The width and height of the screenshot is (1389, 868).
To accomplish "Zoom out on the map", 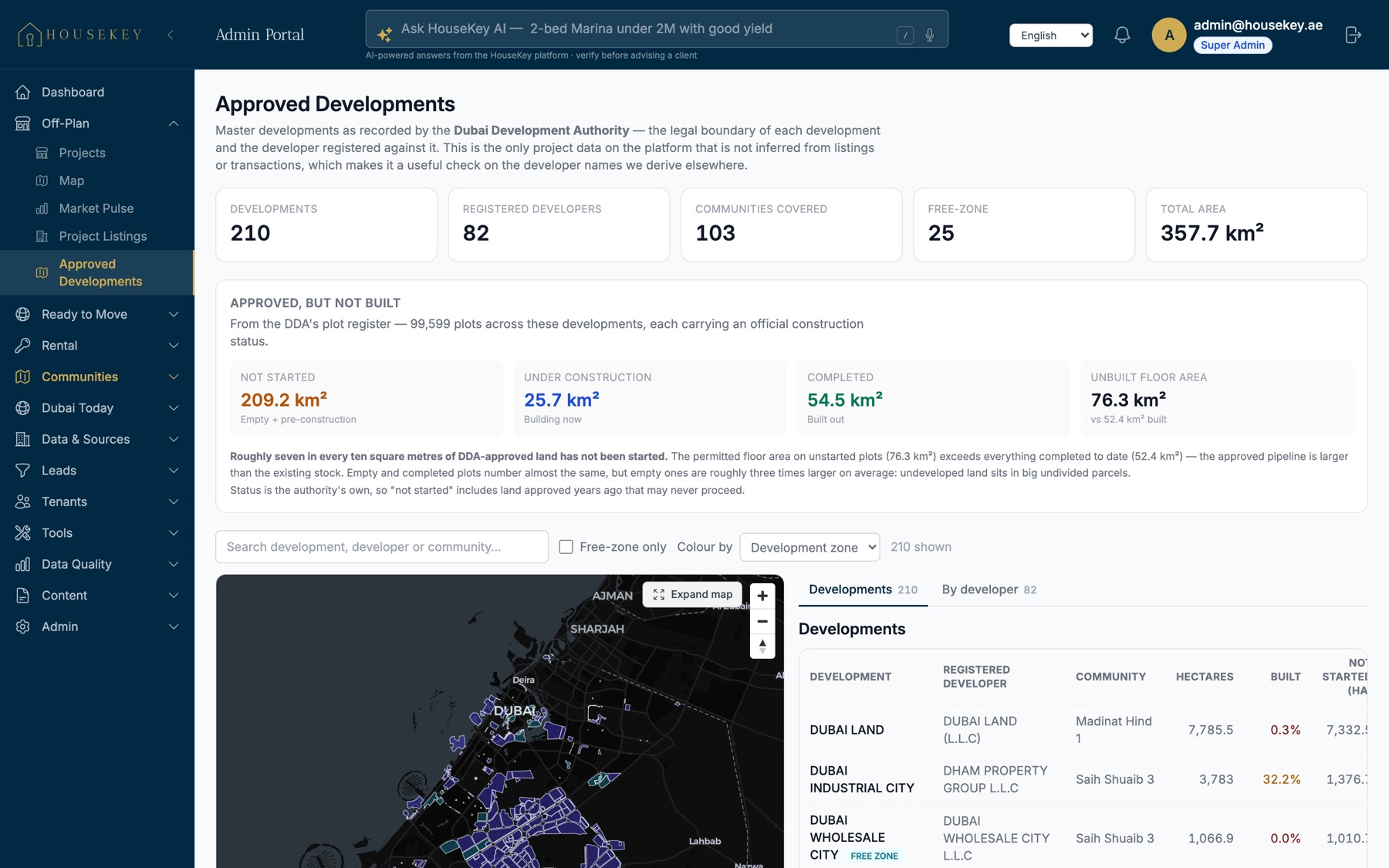I will (x=762, y=621).
